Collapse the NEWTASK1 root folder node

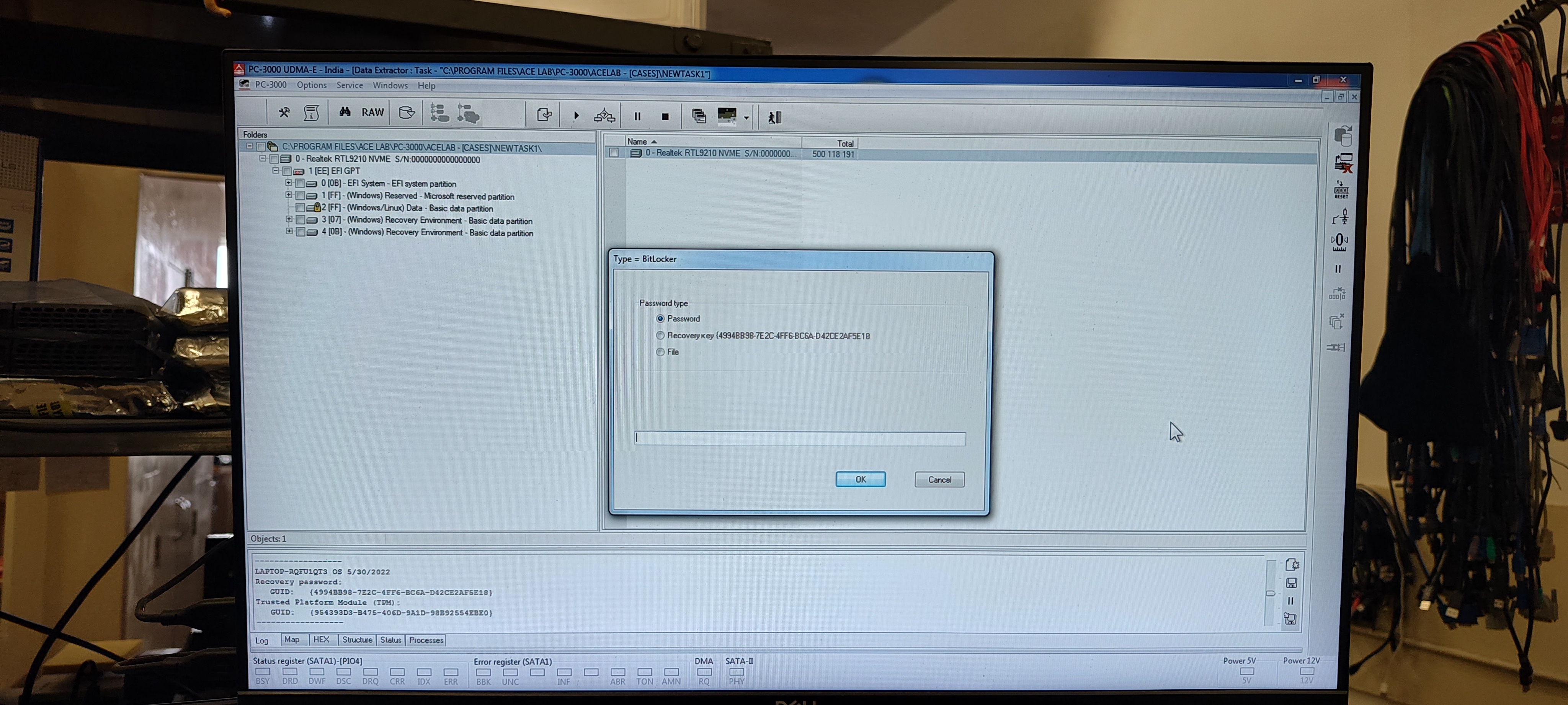point(250,146)
